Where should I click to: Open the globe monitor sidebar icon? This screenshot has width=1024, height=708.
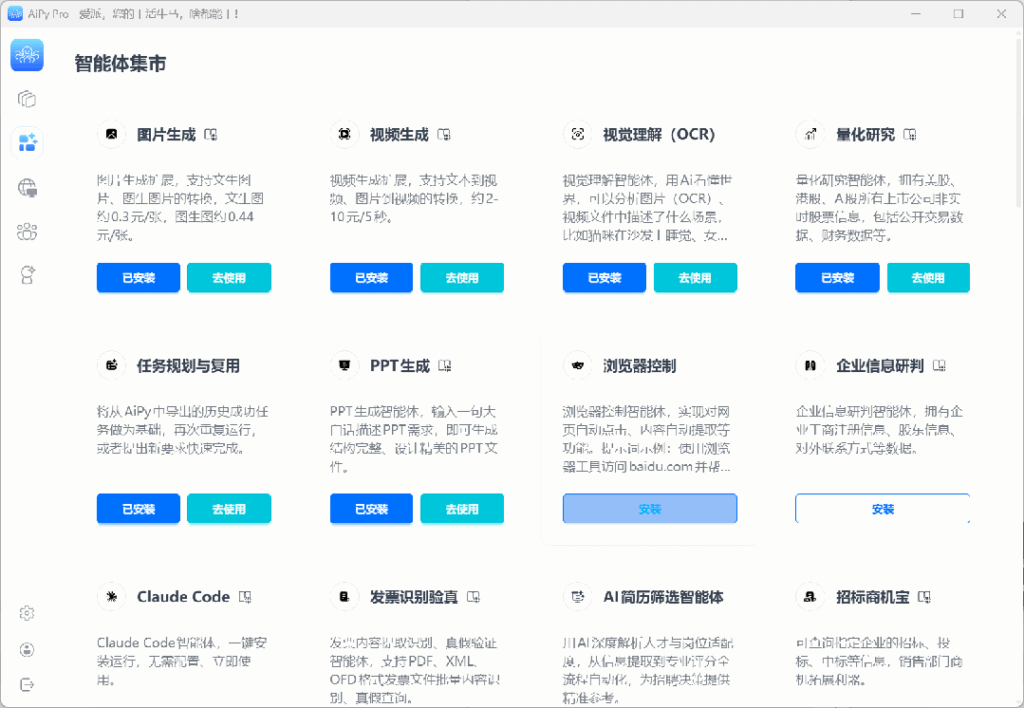[27, 187]
